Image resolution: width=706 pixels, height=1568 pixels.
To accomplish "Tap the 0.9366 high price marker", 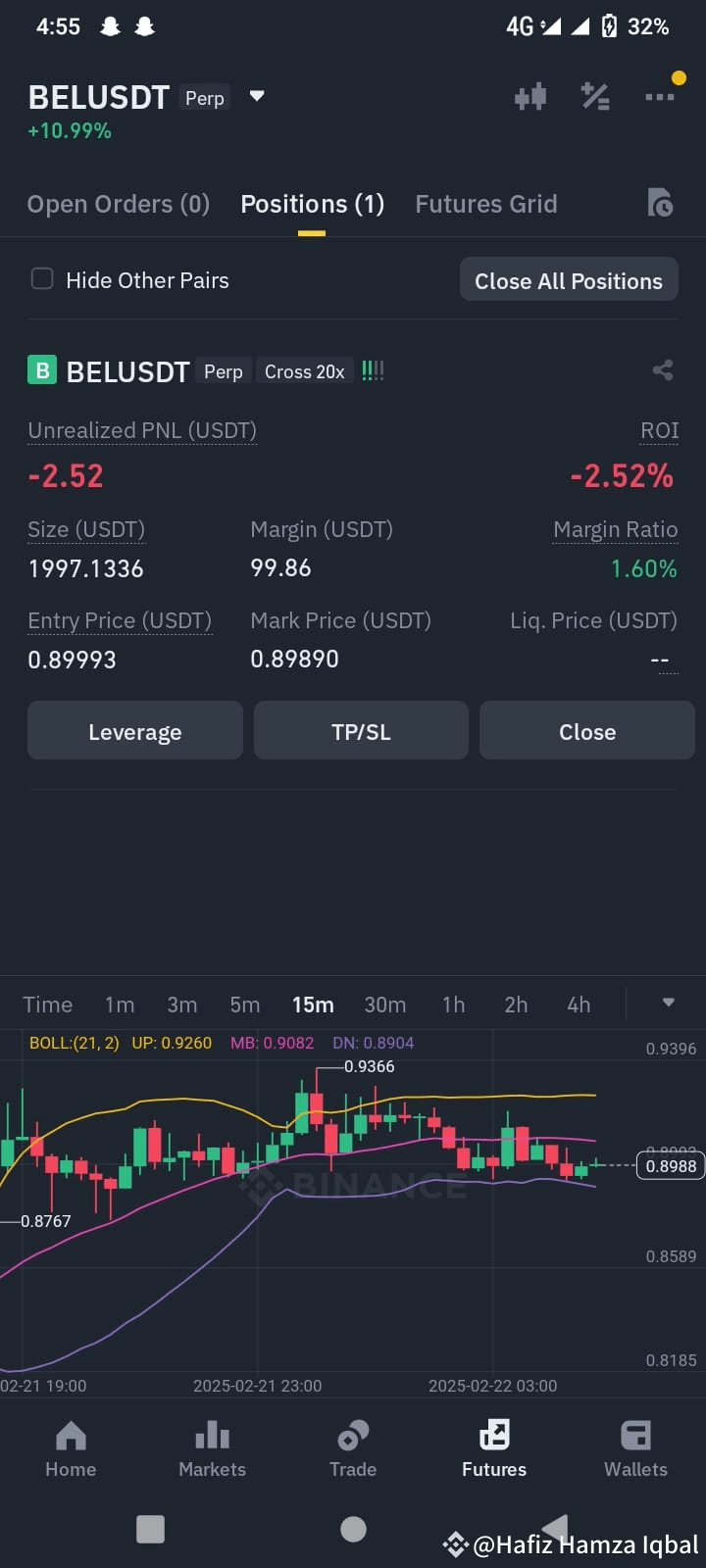I will point(370,1066).
